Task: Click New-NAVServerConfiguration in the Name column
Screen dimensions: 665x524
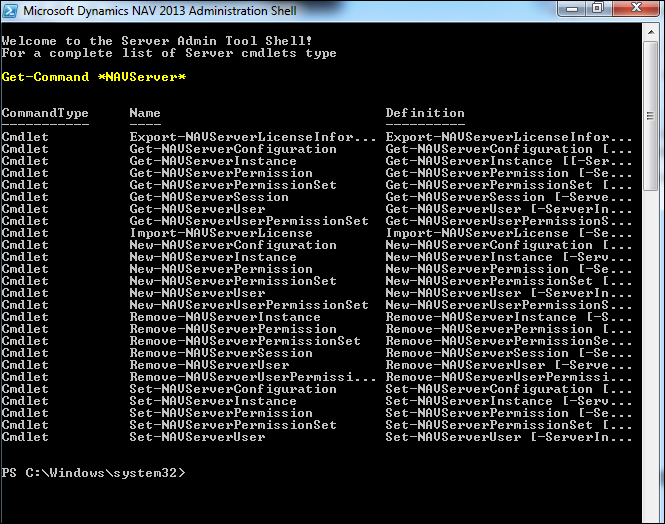Action: (233, 245)
